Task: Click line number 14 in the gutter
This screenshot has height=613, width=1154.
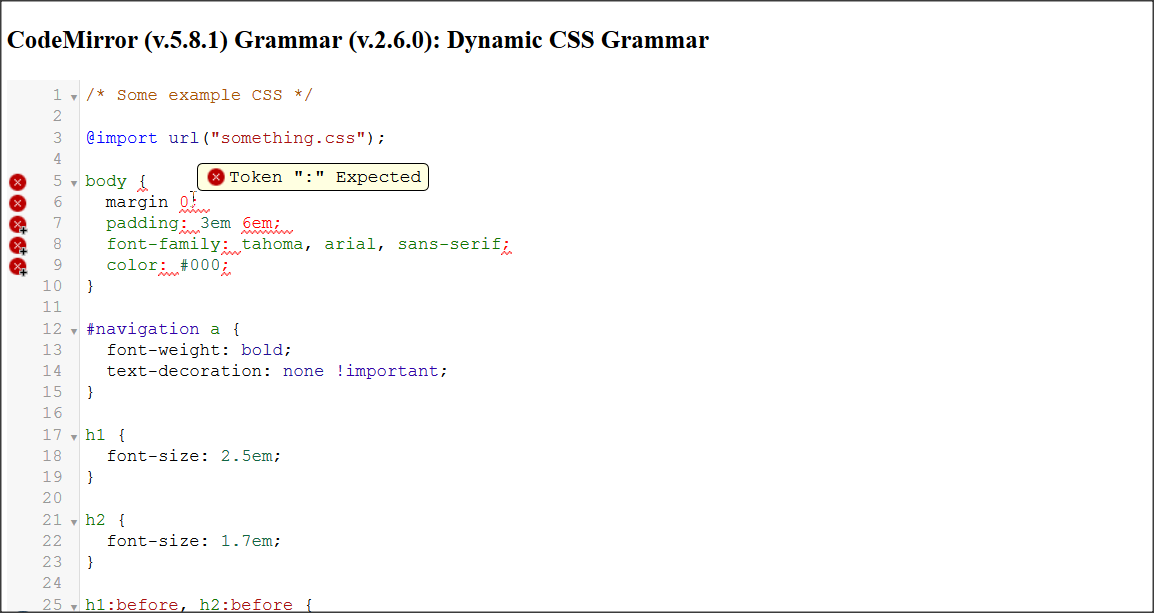Action: click(x=52, y=371)
